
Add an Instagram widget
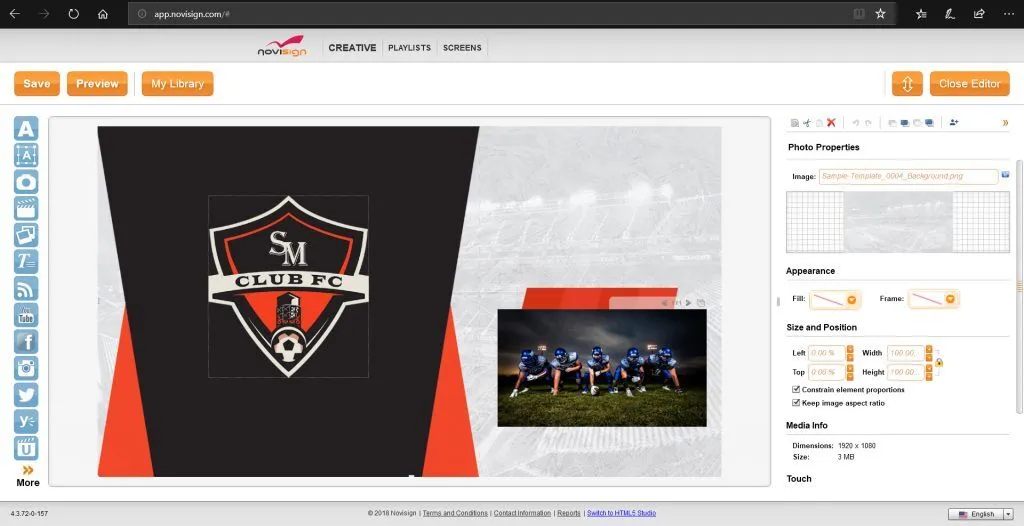pos(26,368)
